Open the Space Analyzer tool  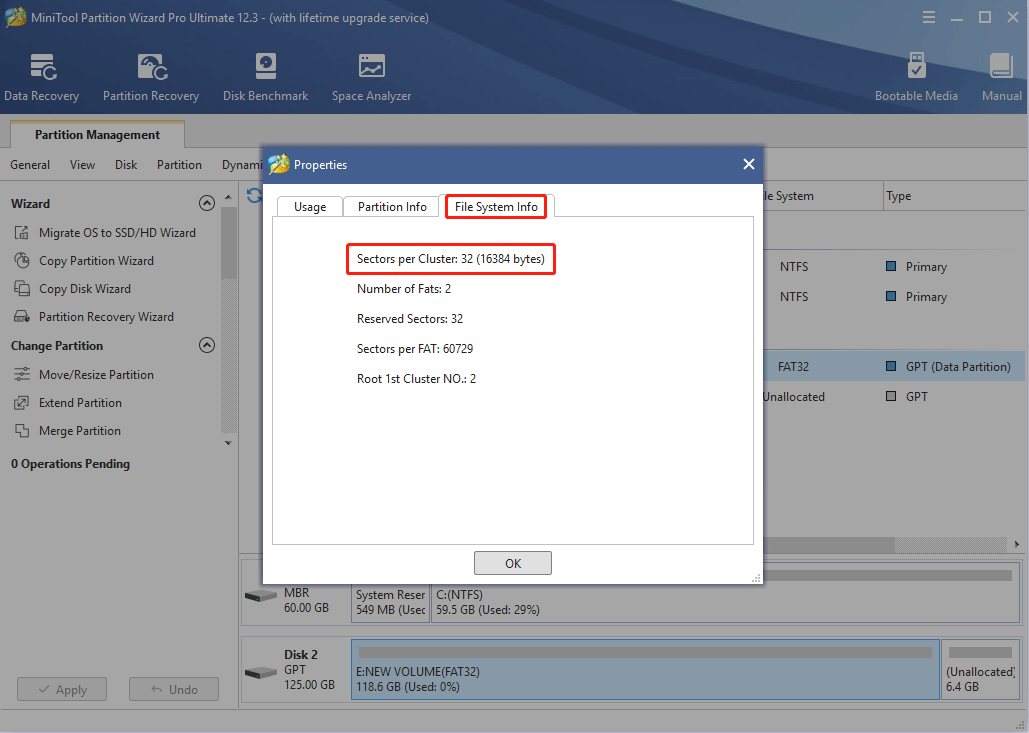click(371, 77)
